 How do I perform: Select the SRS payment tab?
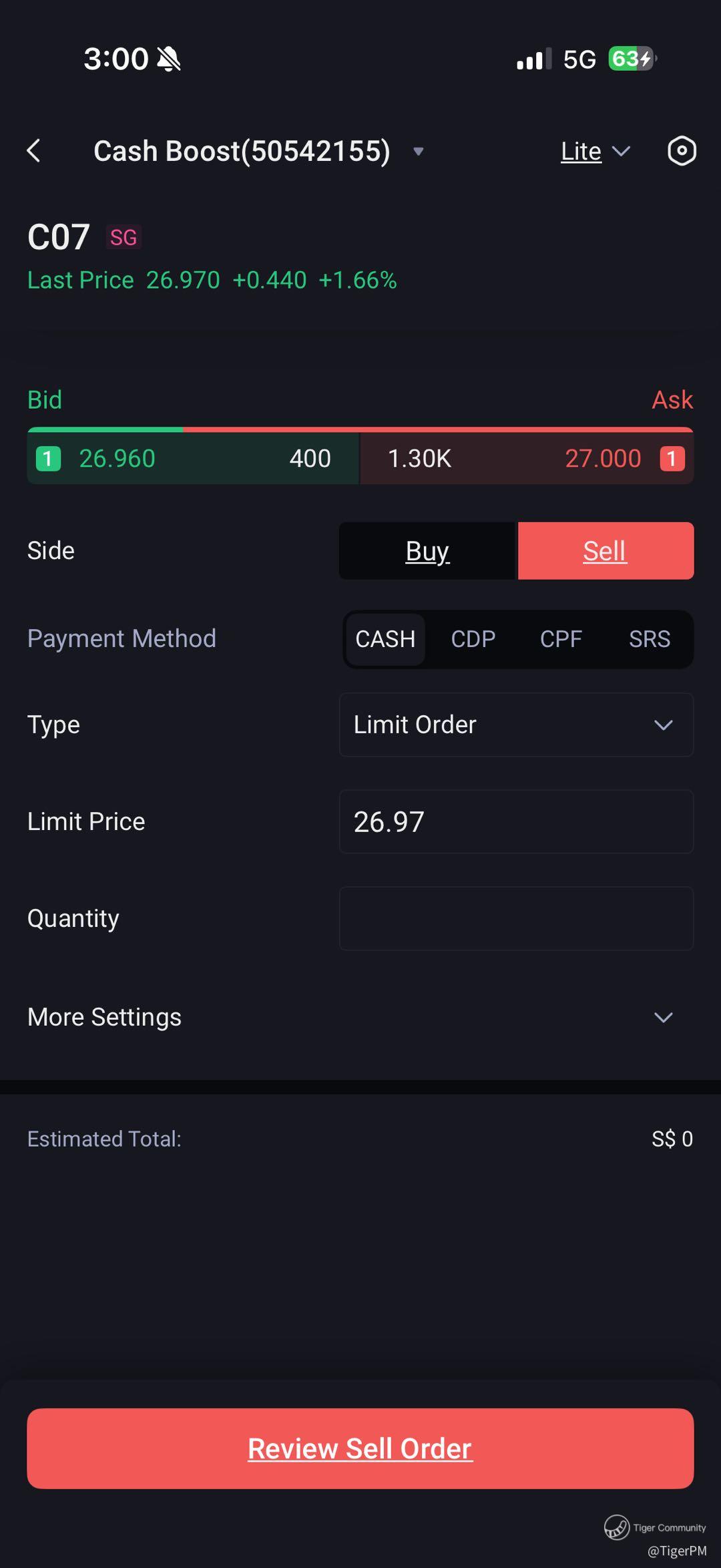650,639
